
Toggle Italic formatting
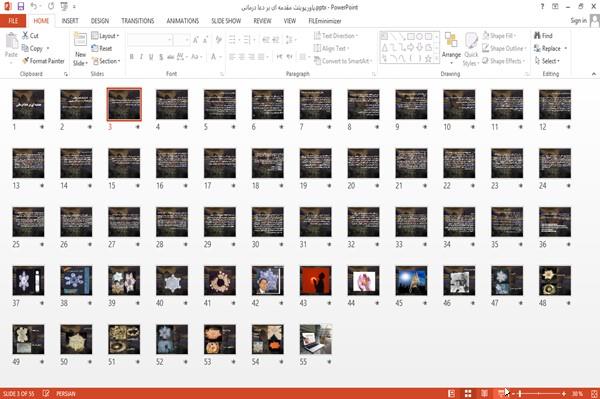141,57
